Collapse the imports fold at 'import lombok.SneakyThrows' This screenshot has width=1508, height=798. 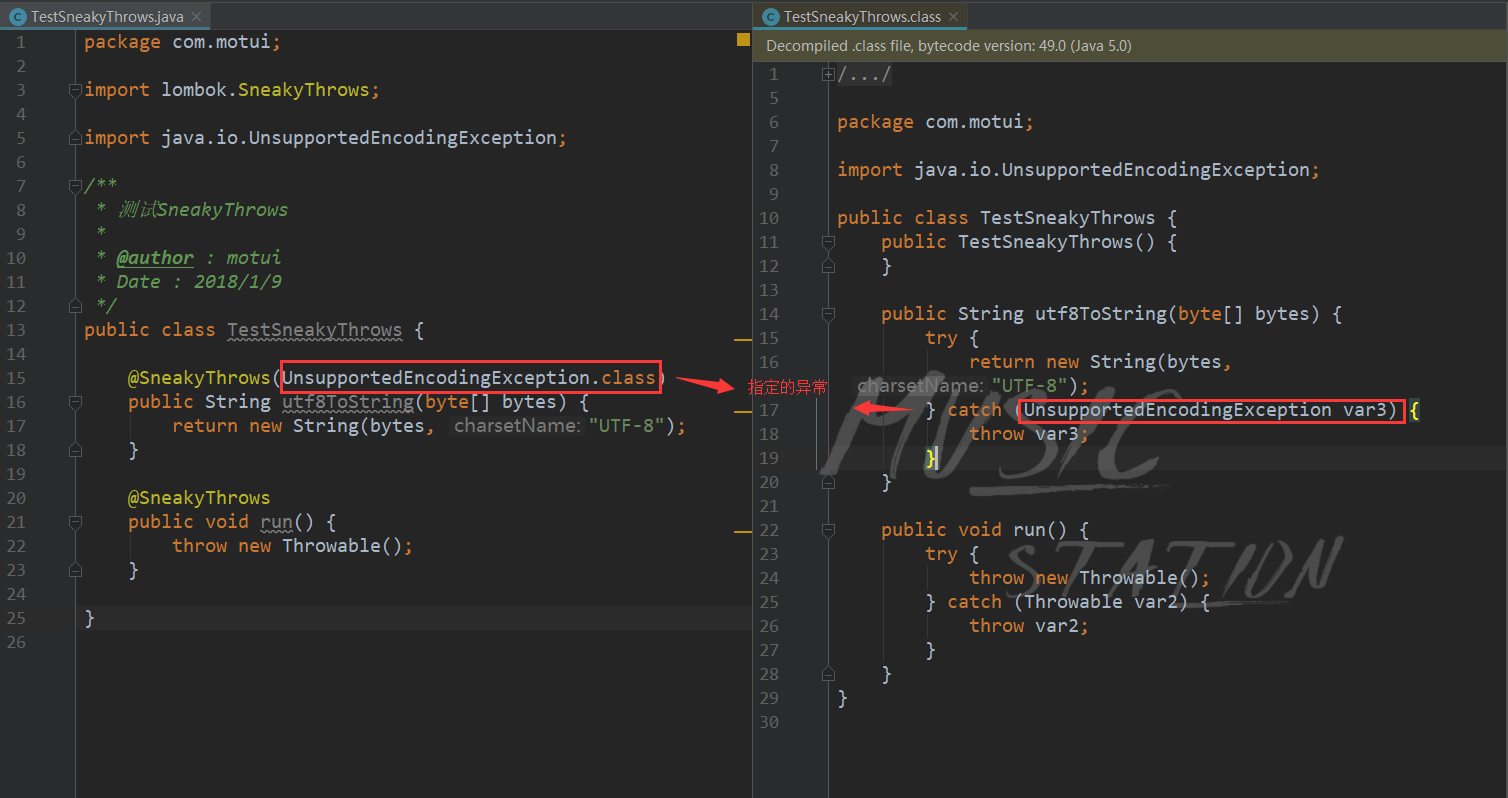coord(75,90)
